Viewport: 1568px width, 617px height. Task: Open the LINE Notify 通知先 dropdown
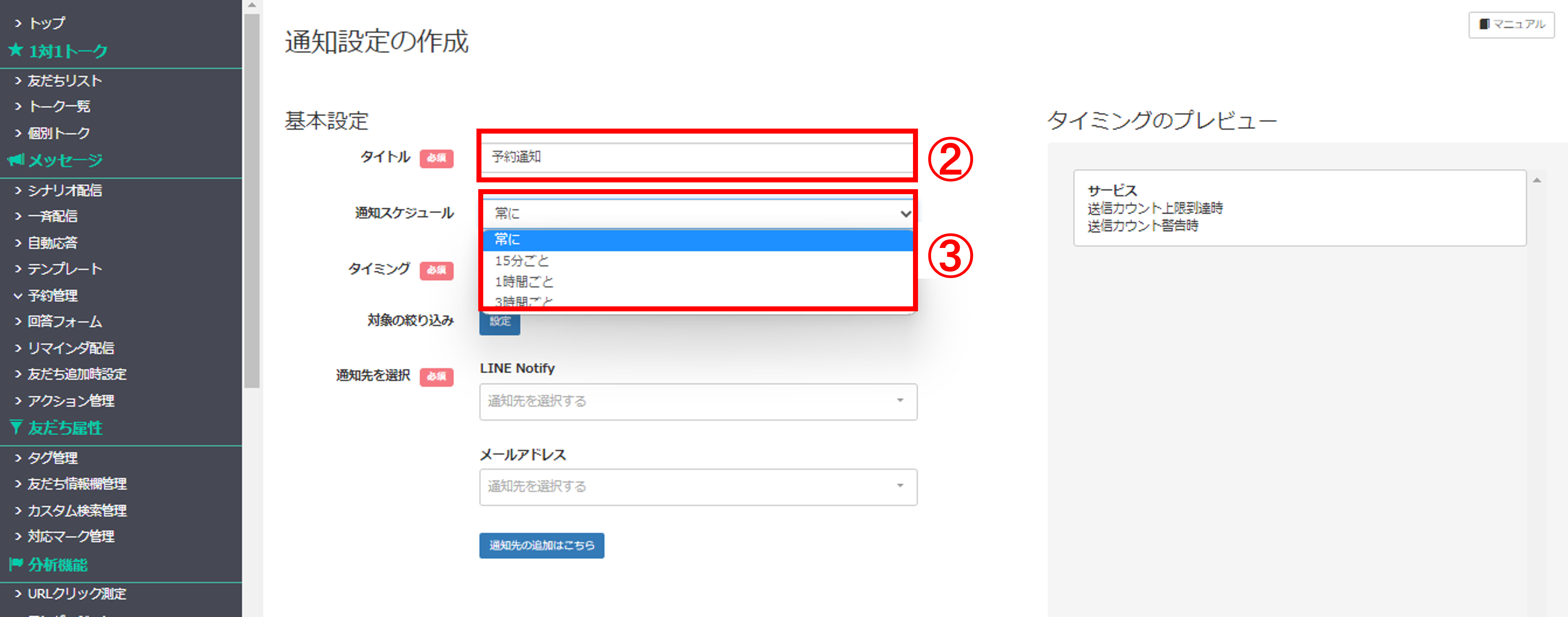[698, 401]
